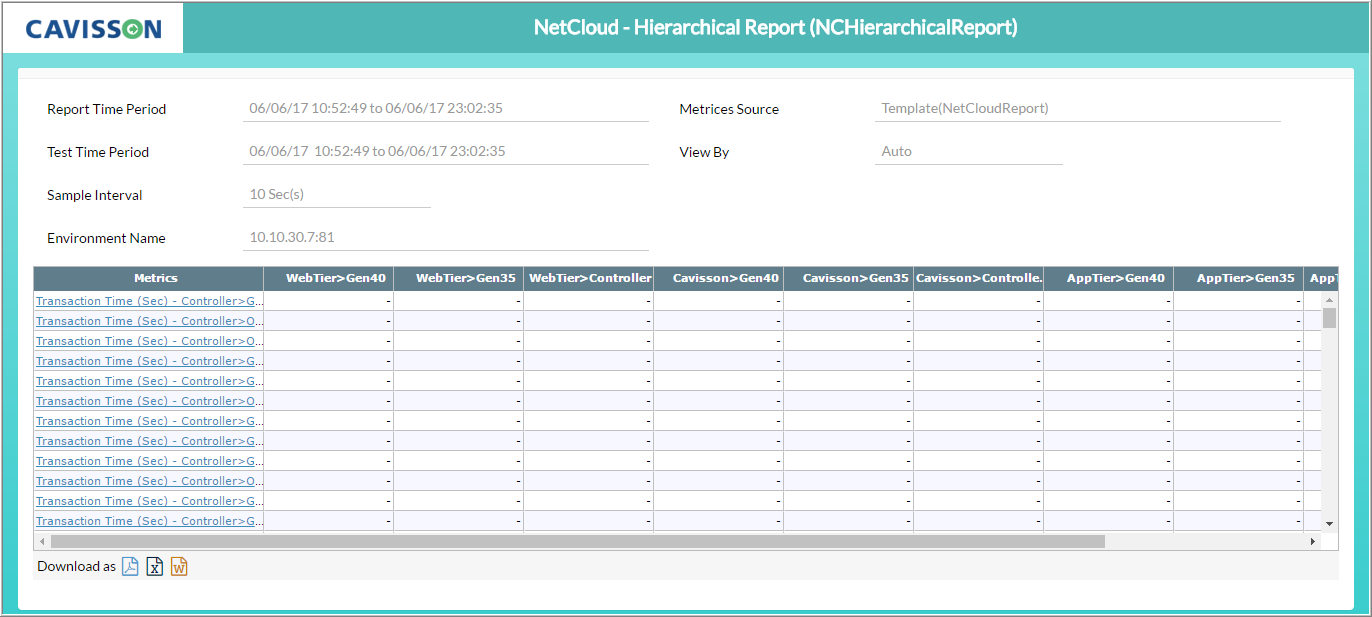
Task: Download the report as Word document
Action: (x=179, y=566)
